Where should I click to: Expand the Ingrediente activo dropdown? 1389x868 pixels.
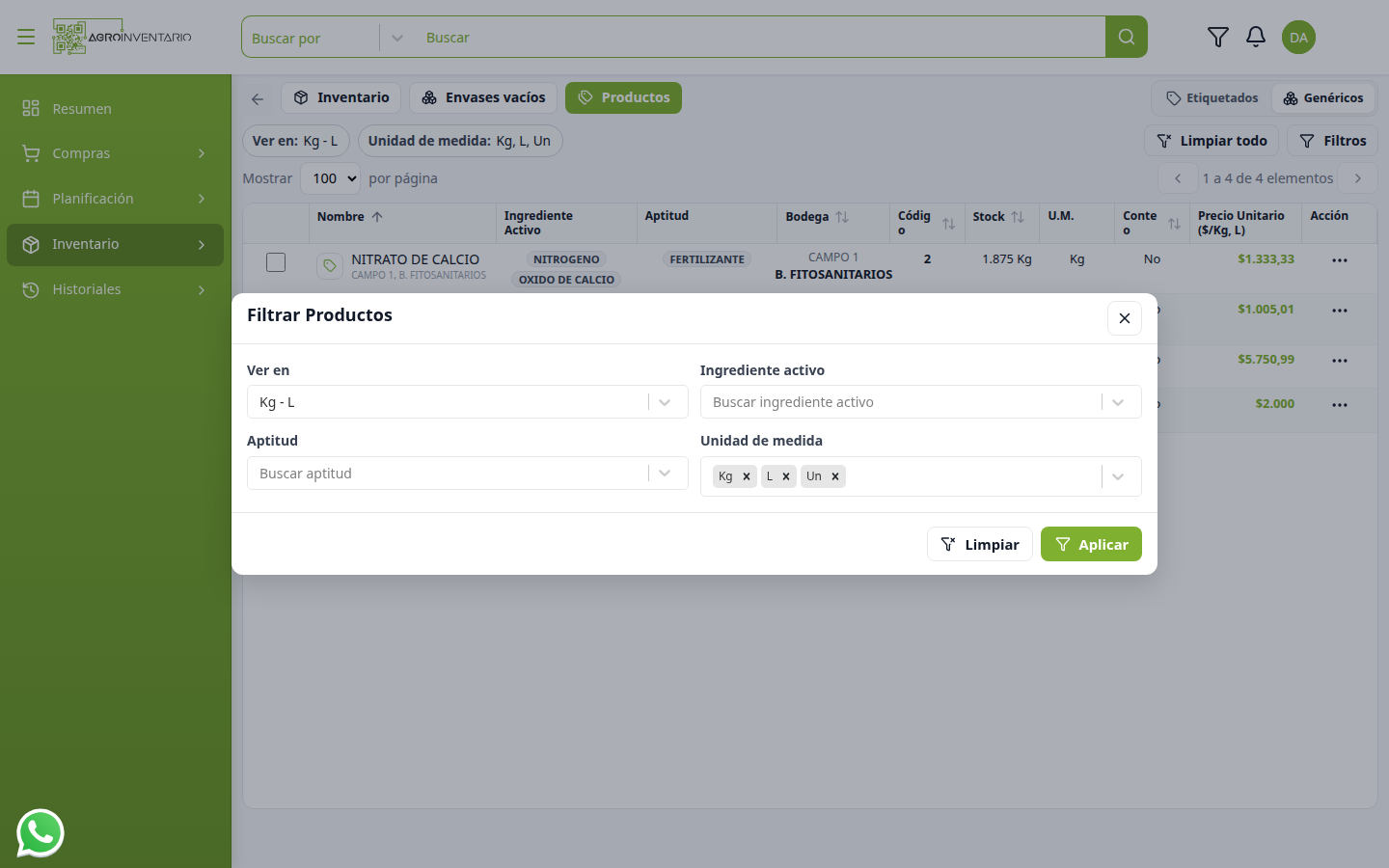1118,402
